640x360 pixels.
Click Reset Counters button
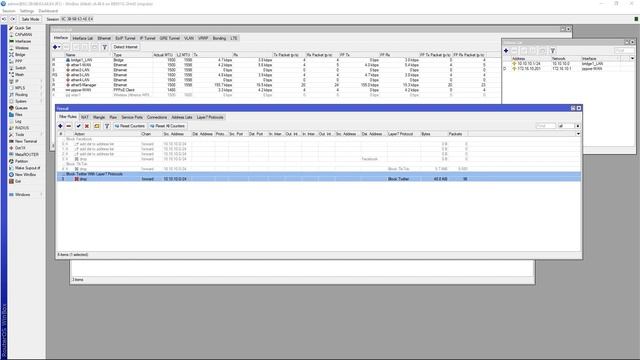coord(129,126)
